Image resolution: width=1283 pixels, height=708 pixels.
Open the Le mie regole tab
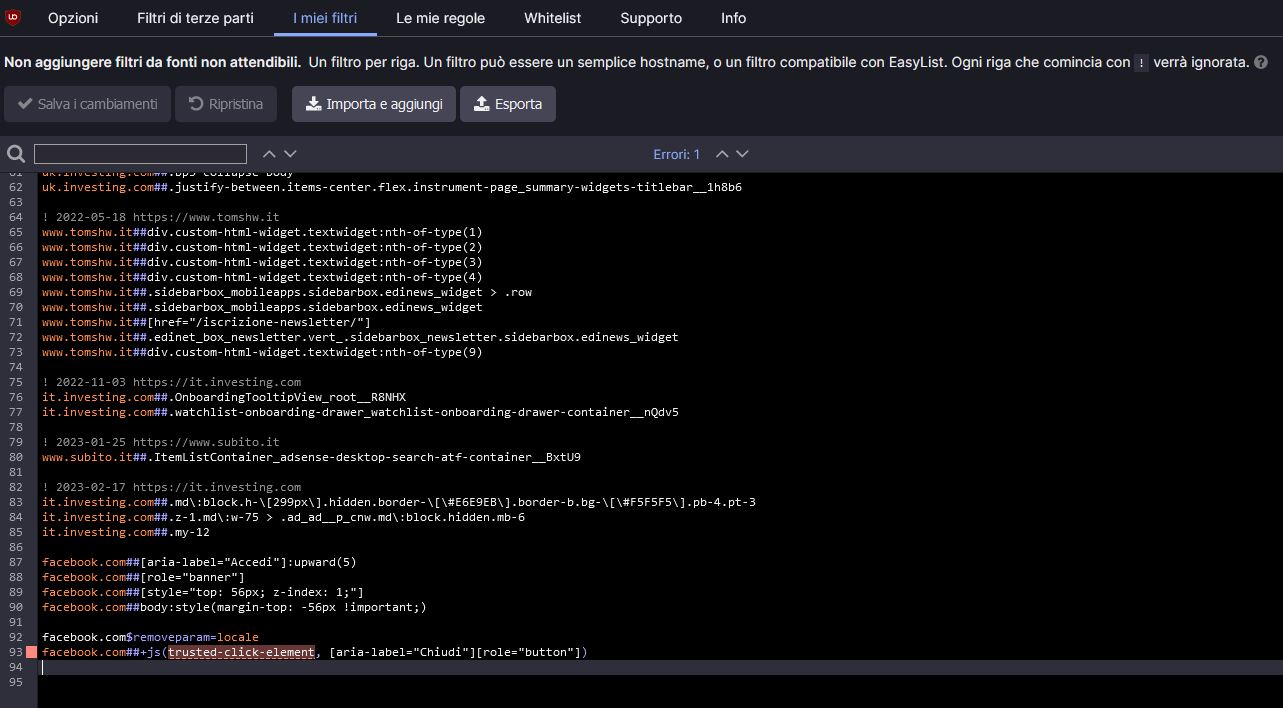440,18
